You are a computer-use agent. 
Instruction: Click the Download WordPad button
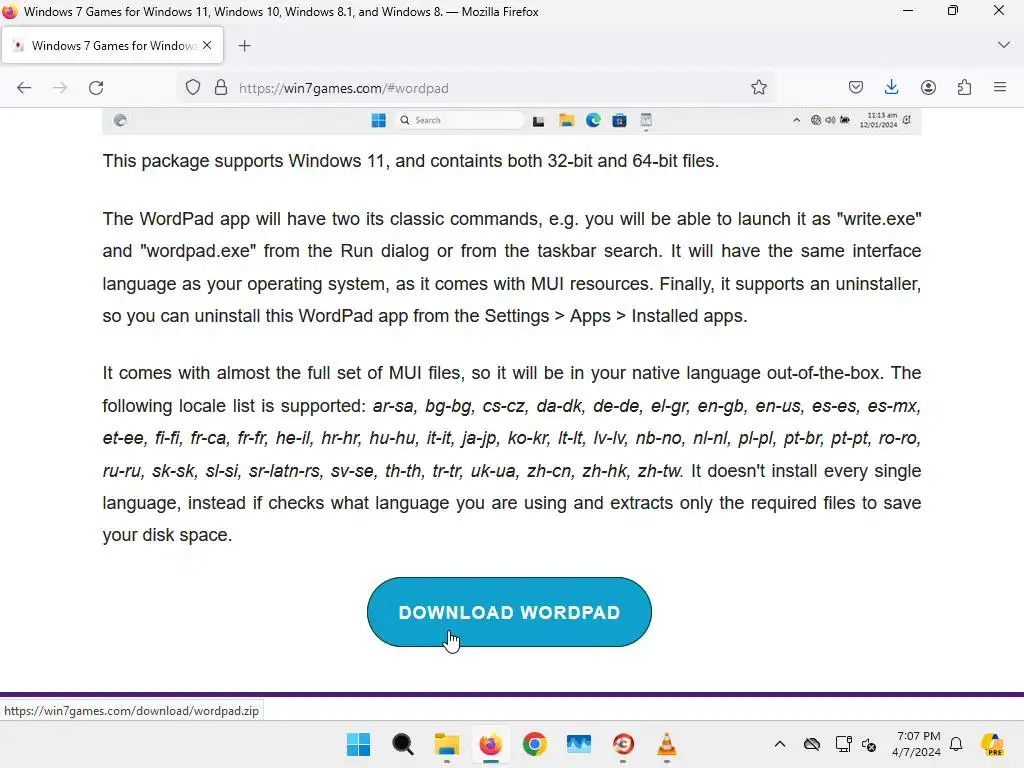point(509,612)
